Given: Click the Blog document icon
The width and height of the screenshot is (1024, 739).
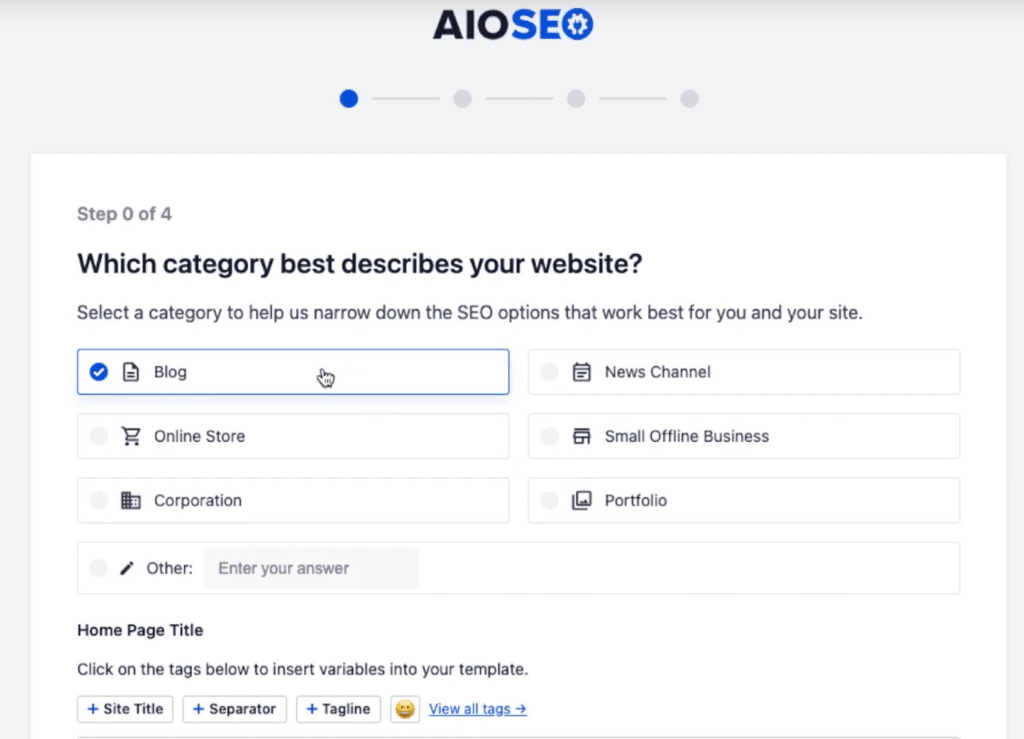Looking at the screenshot, I should pyautogui.click(x=130, y=372).
